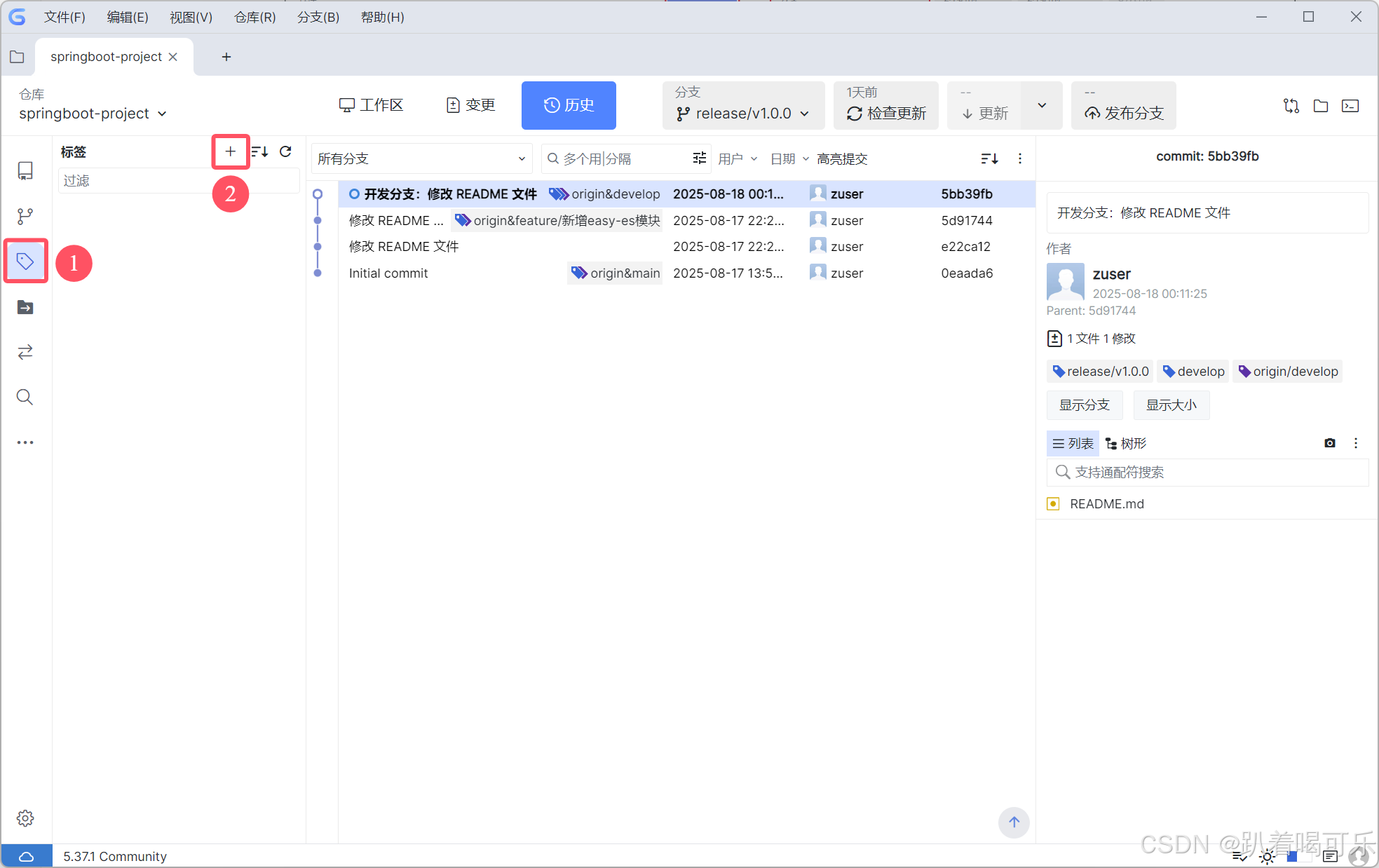Screen dimensions: 1379x868
Task: Switch file view to 列表 (list) mode
Action: click(1073, 443)
